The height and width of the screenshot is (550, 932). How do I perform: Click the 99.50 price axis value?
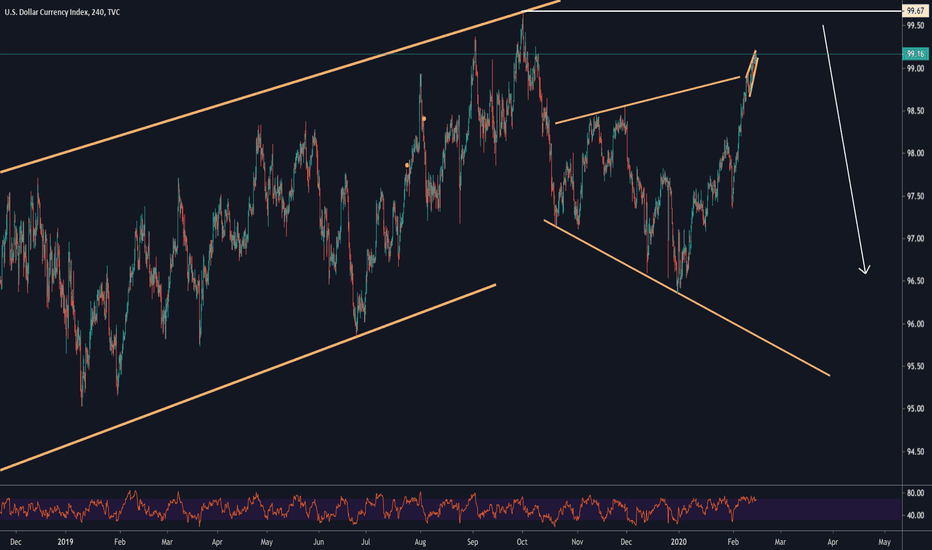click(x=915, y=26)
